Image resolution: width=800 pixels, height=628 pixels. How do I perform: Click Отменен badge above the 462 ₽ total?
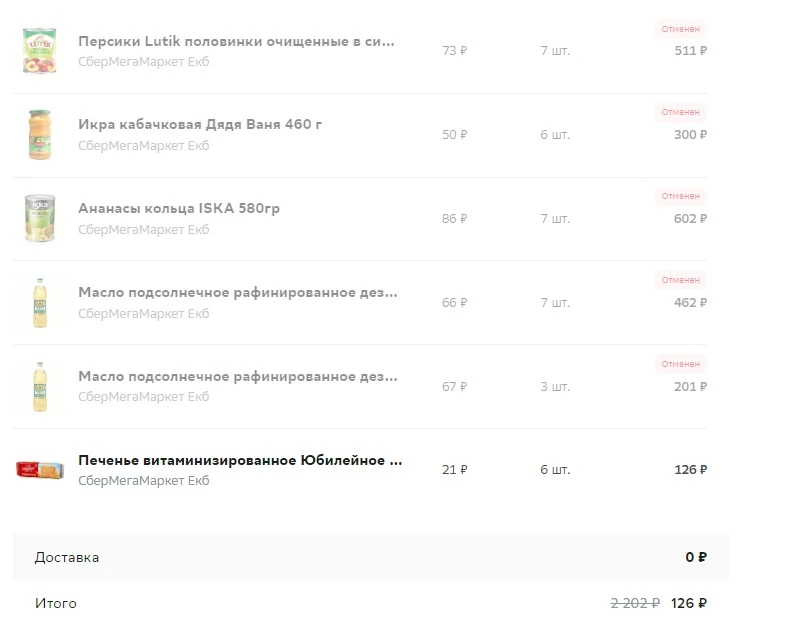click(x=680, y=280)
